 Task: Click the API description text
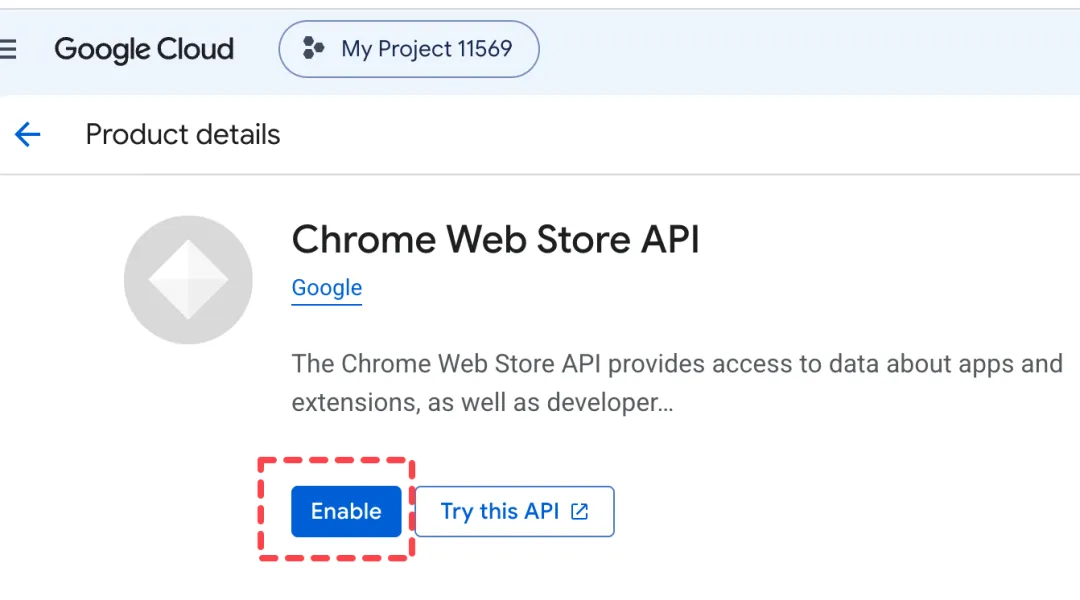click(677, 382)
